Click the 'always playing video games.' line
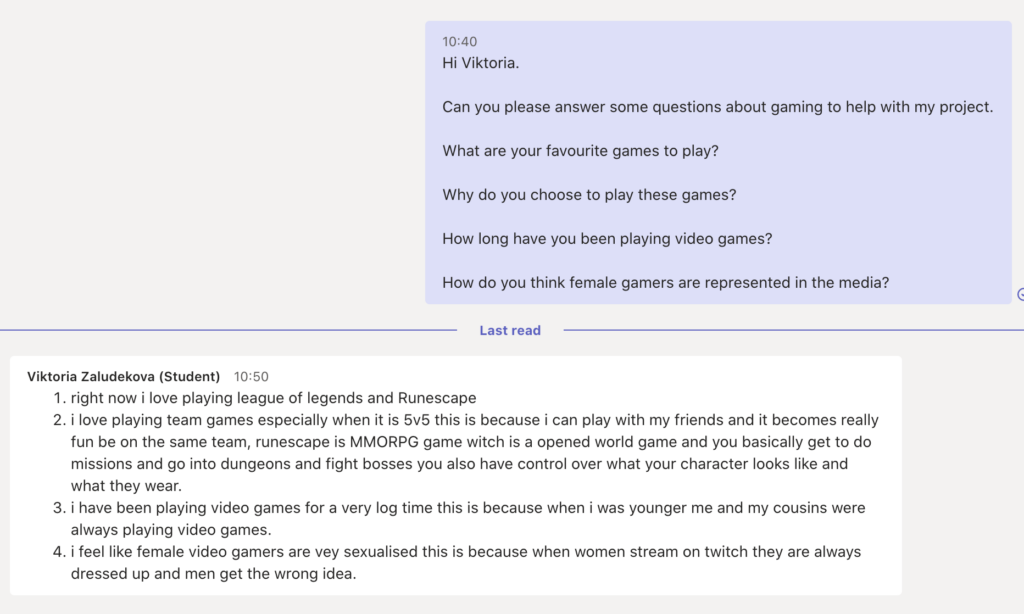This screenshot has height=614, width=1024. (x=171, y=530)
